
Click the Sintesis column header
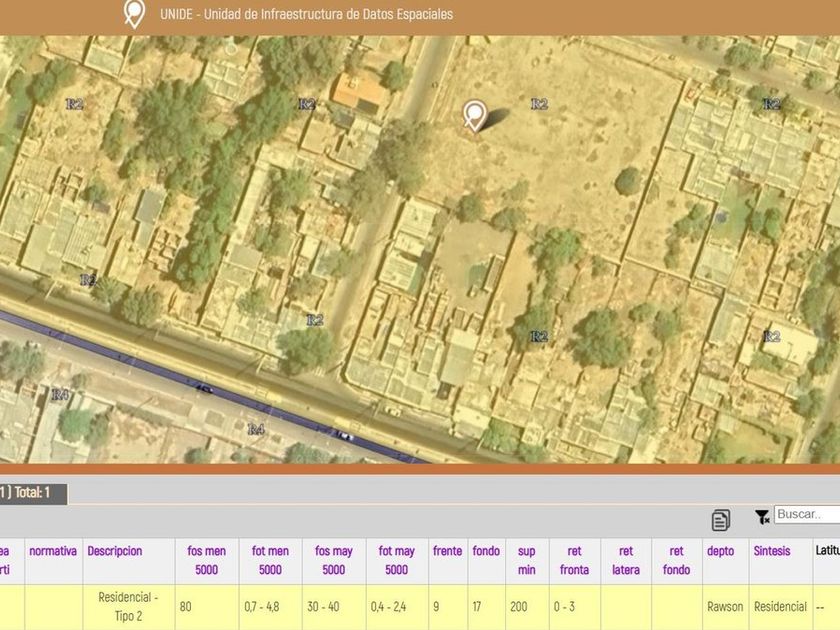[x=771, y=551]
